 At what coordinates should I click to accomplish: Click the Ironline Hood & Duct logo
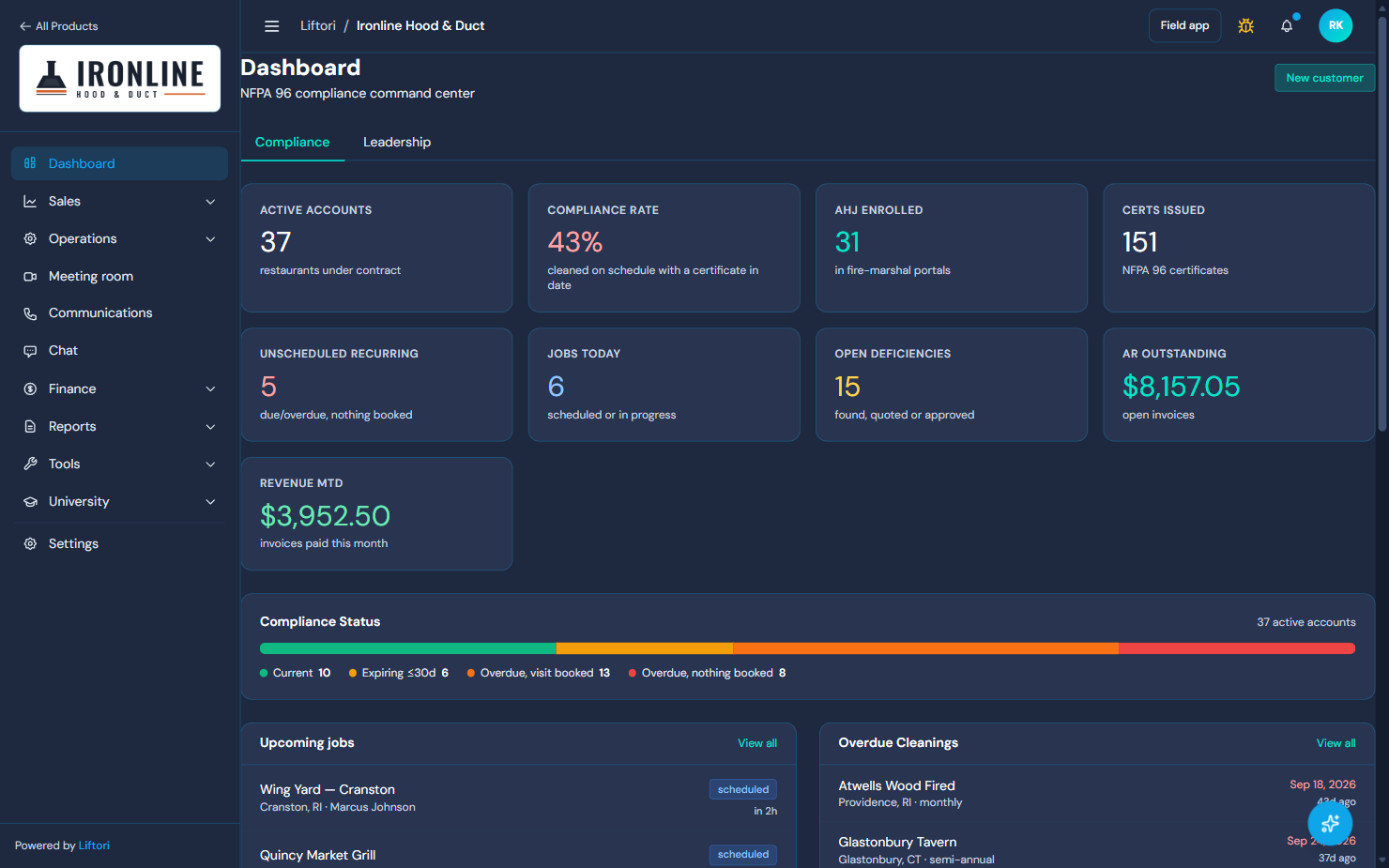coord(120,78)
